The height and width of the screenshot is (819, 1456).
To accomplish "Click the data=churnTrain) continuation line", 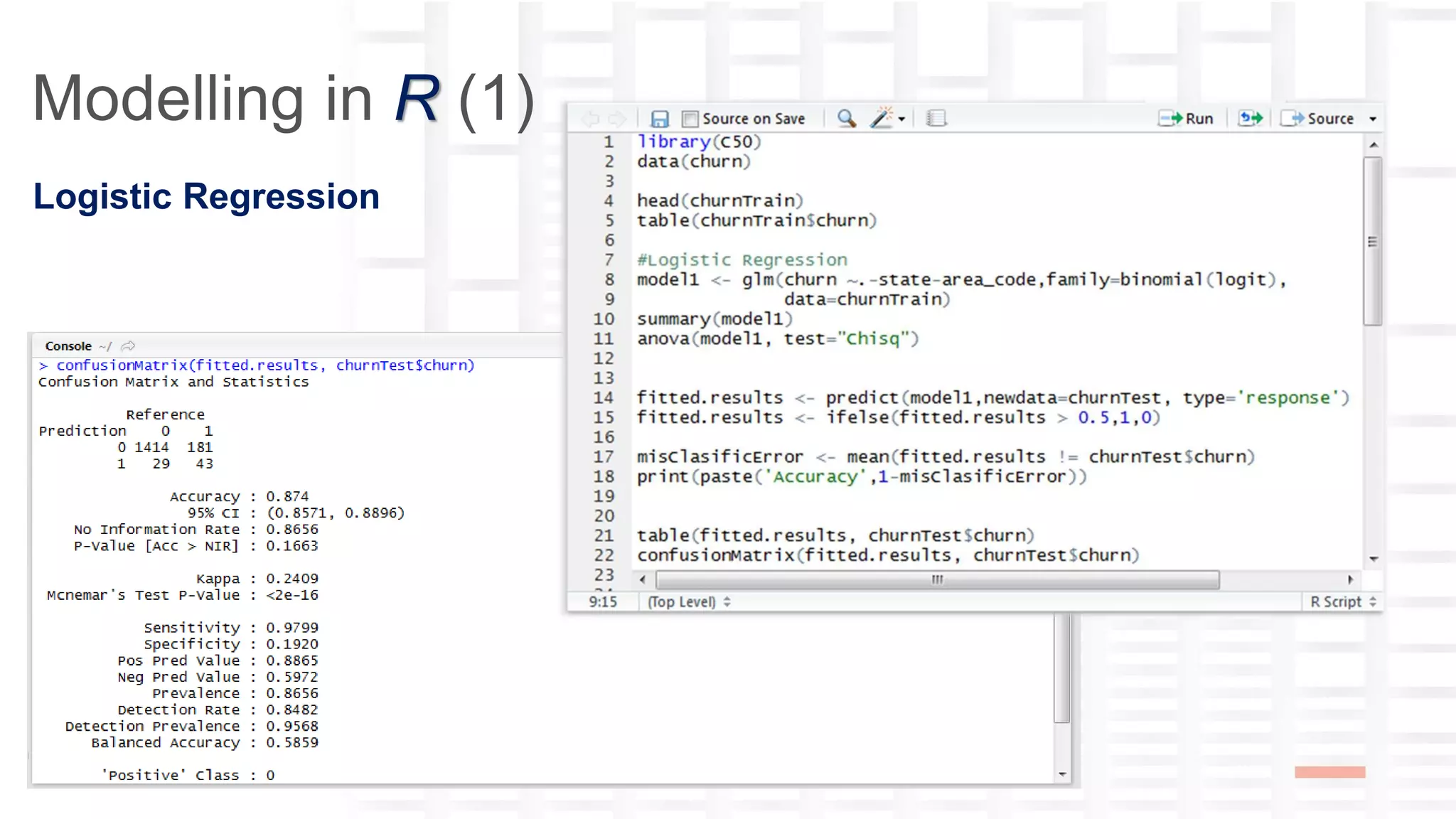I will tap(867, 299).
